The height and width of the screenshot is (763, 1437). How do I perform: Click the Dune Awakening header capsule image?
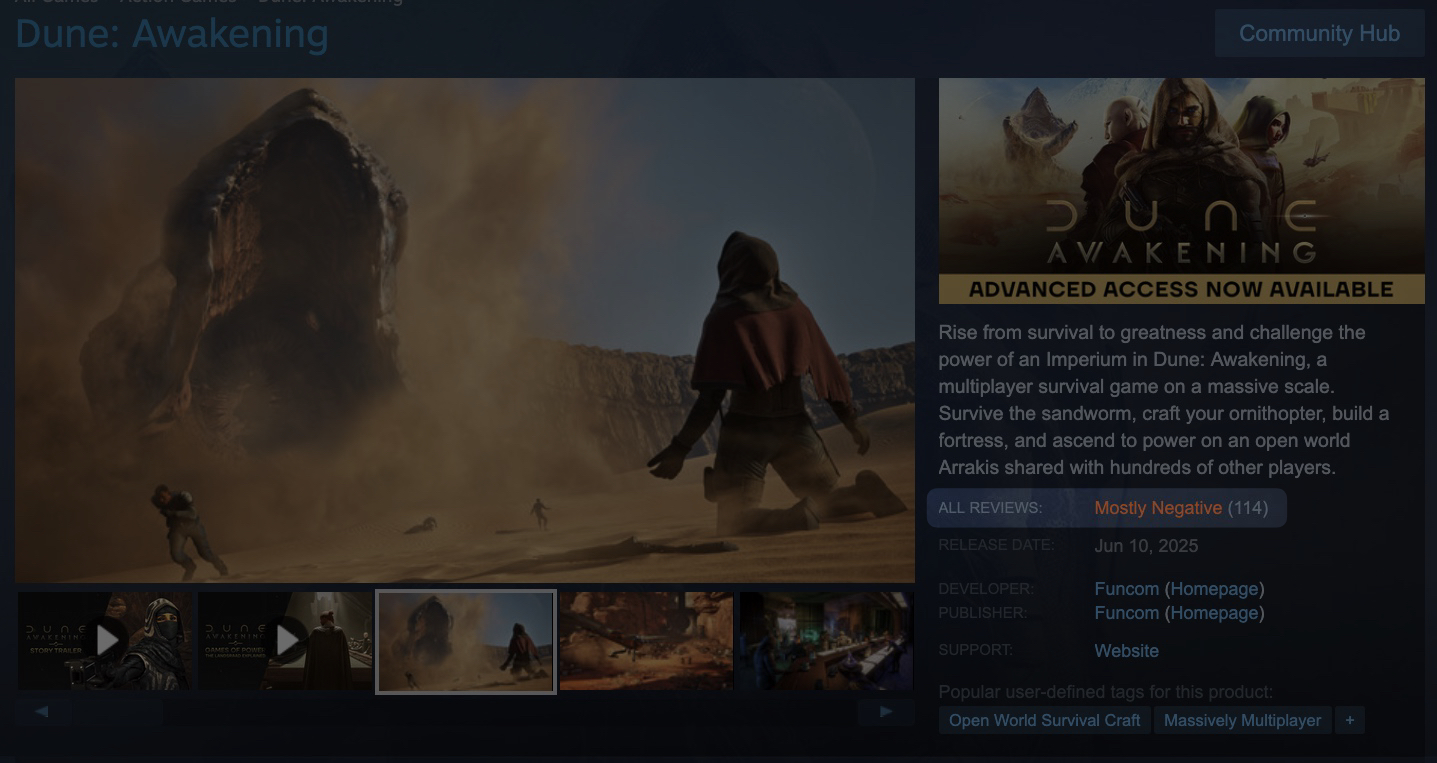(x=1182, y=191)
